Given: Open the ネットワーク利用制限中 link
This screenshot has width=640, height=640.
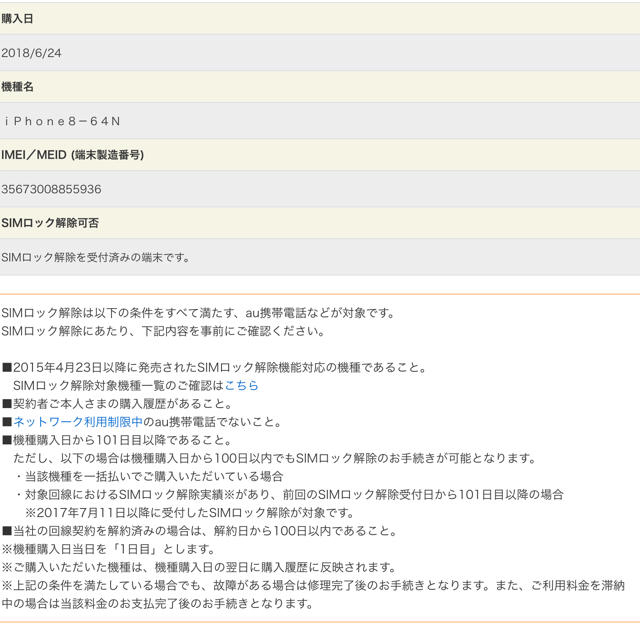Looking at the screenshot, I should [78, 422].
